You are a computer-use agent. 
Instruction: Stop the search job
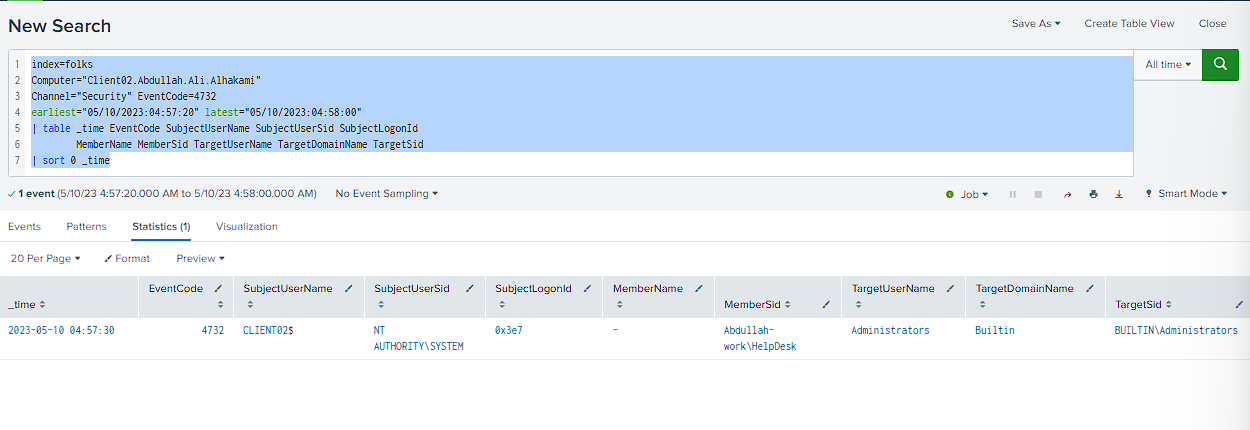1039,194
